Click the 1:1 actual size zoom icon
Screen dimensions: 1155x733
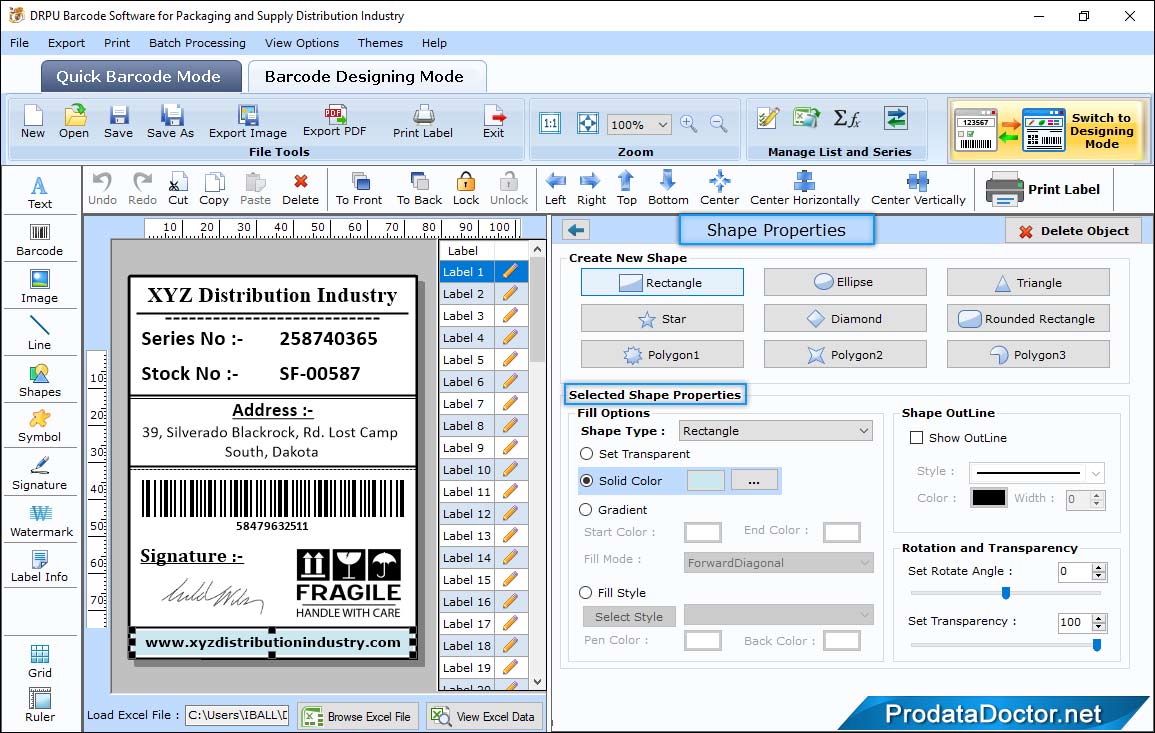550,123
